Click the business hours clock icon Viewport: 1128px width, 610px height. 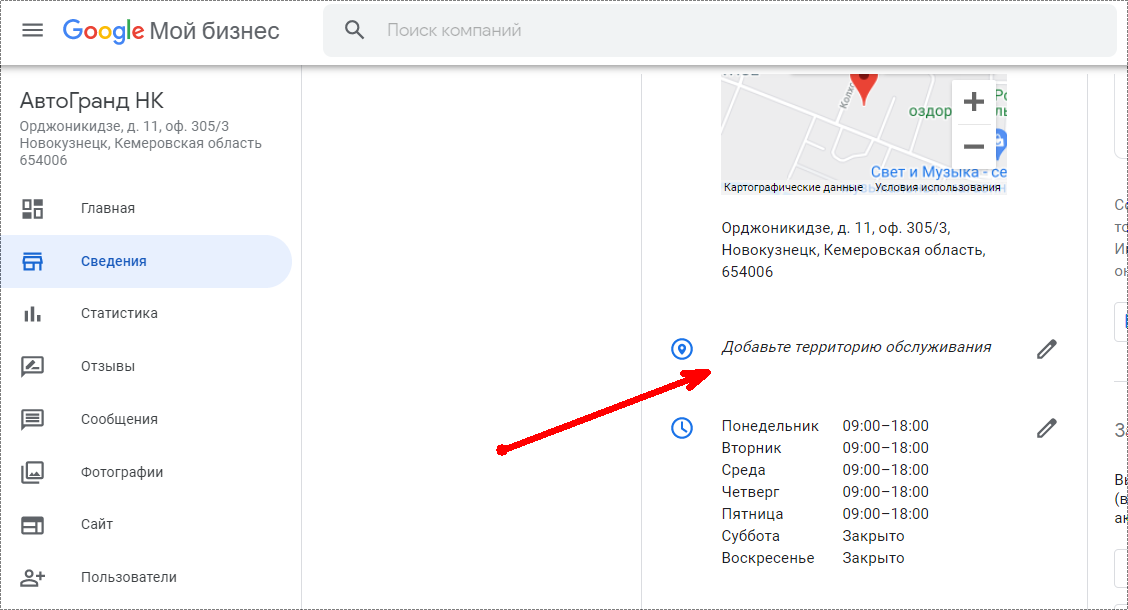click(681, 428)
